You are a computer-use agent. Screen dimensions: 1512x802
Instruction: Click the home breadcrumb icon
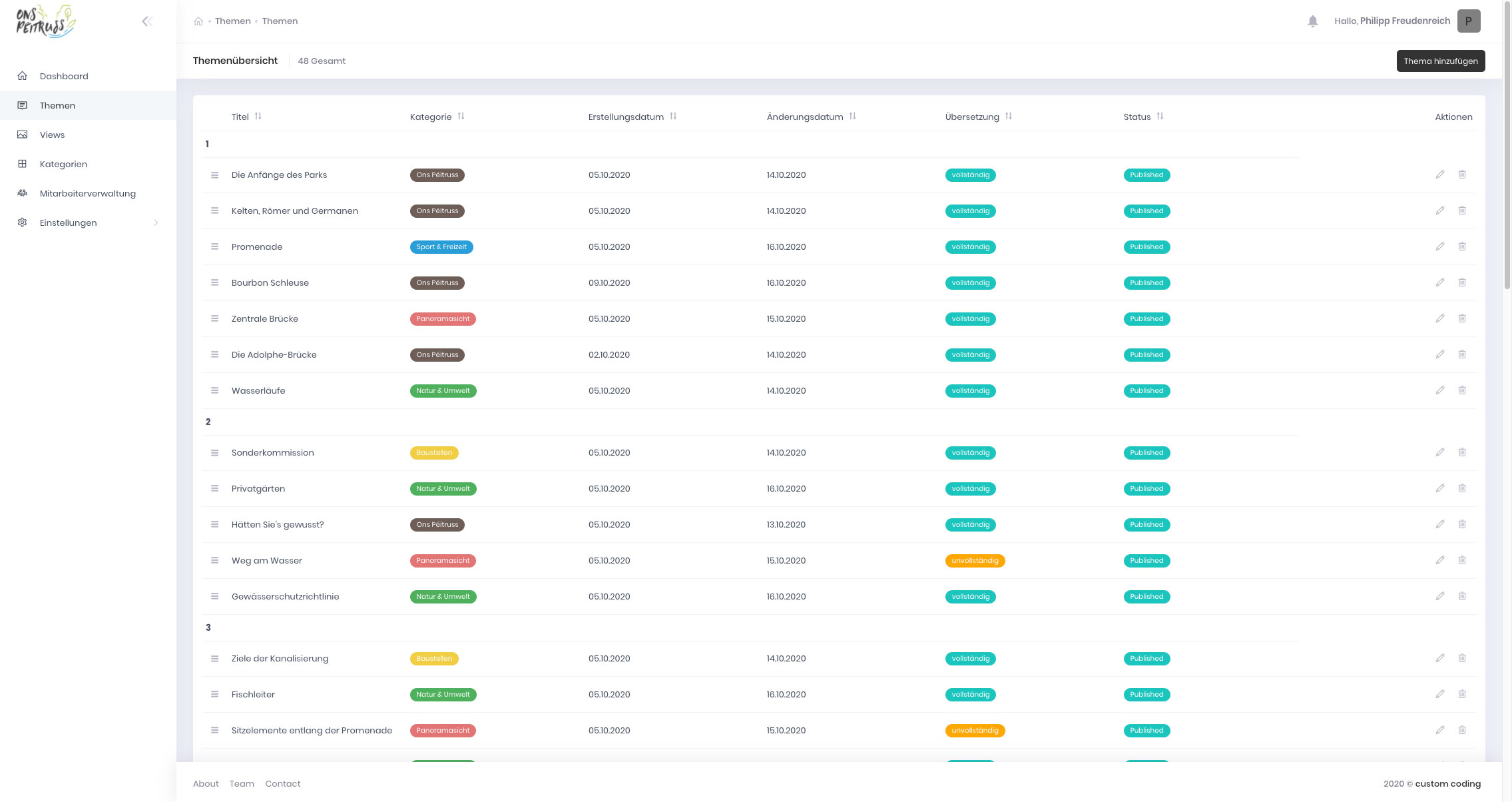click(198, 21)
